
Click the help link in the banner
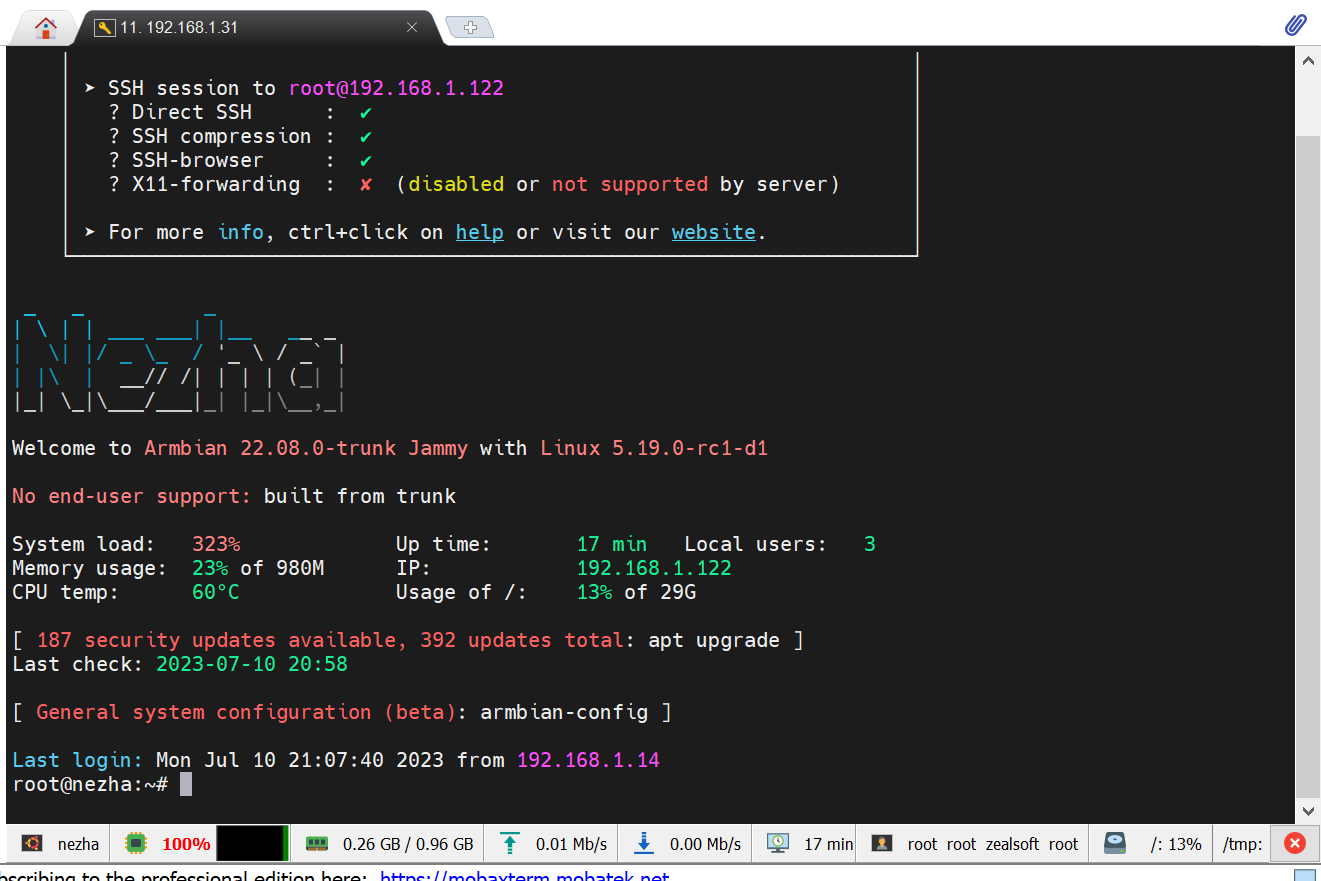[480, 232]
